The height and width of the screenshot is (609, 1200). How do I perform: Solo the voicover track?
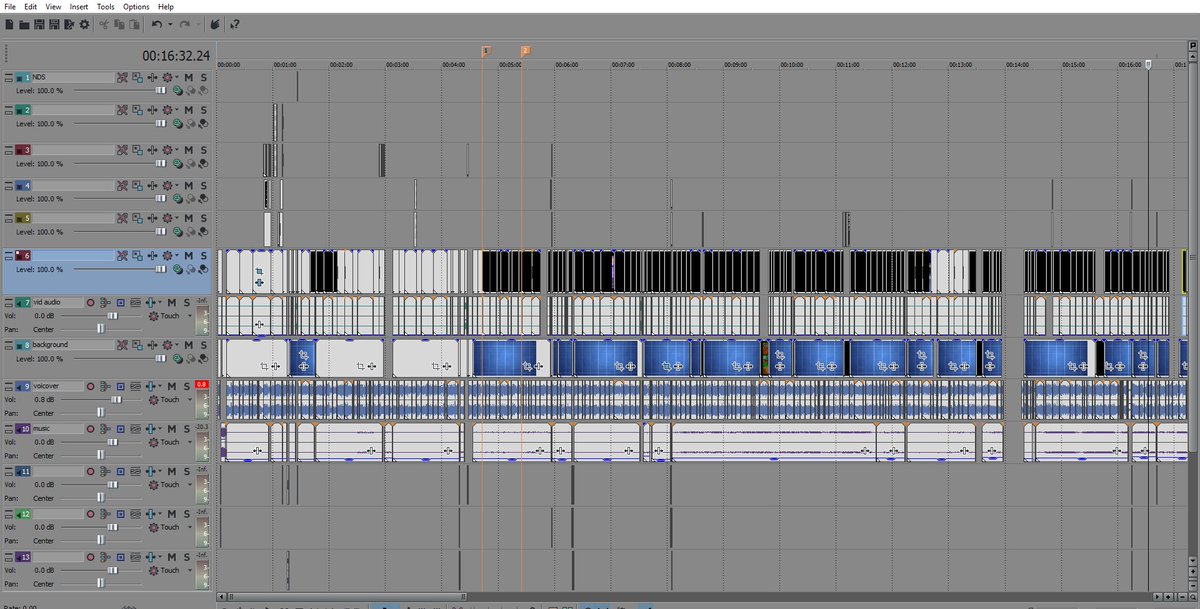click(x=186, y=386)
